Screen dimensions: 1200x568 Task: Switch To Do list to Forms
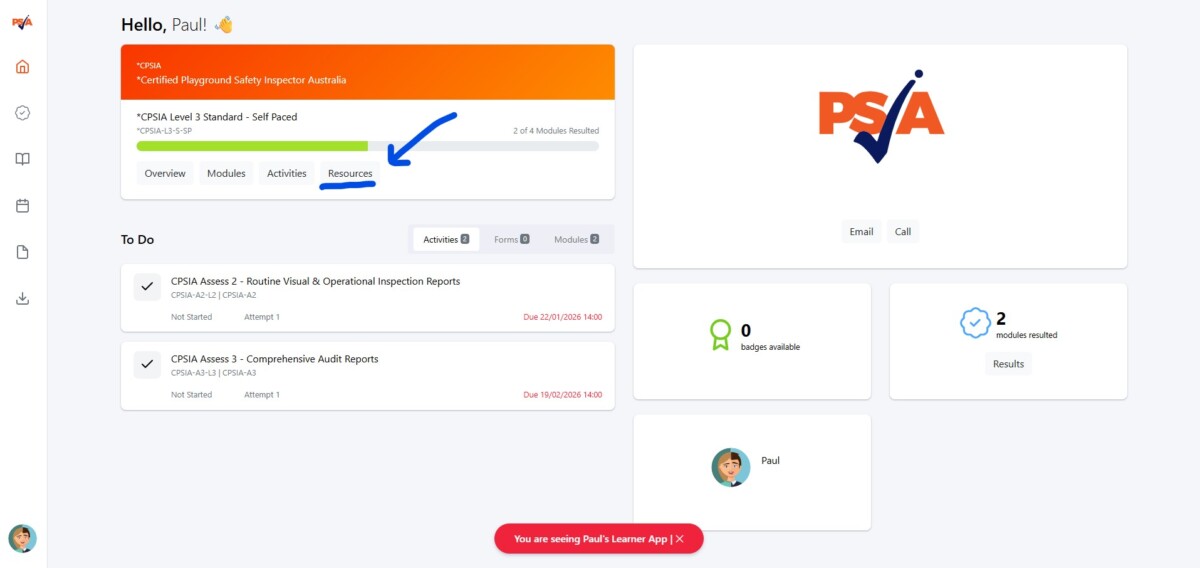click(x=511, y=239)
